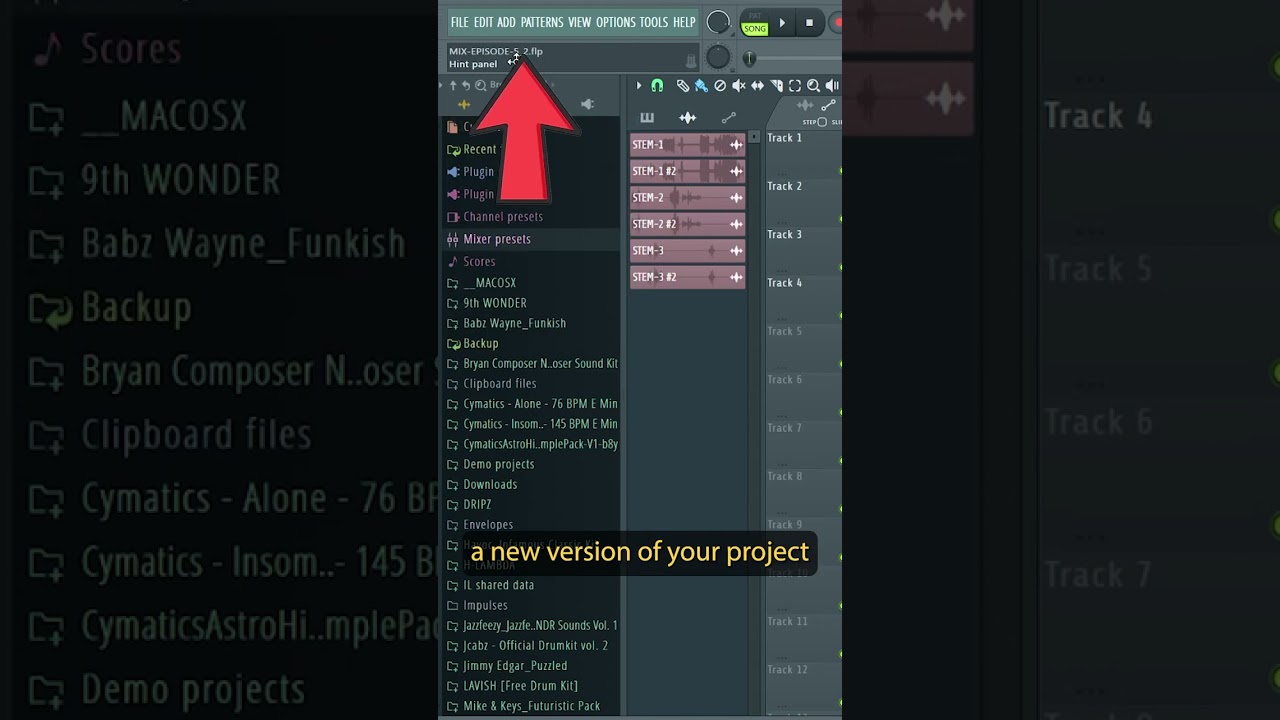This screenshot has height=720, width=1280.
Task: Expand the 9th WONDER folder
Action: click(486, 303)
